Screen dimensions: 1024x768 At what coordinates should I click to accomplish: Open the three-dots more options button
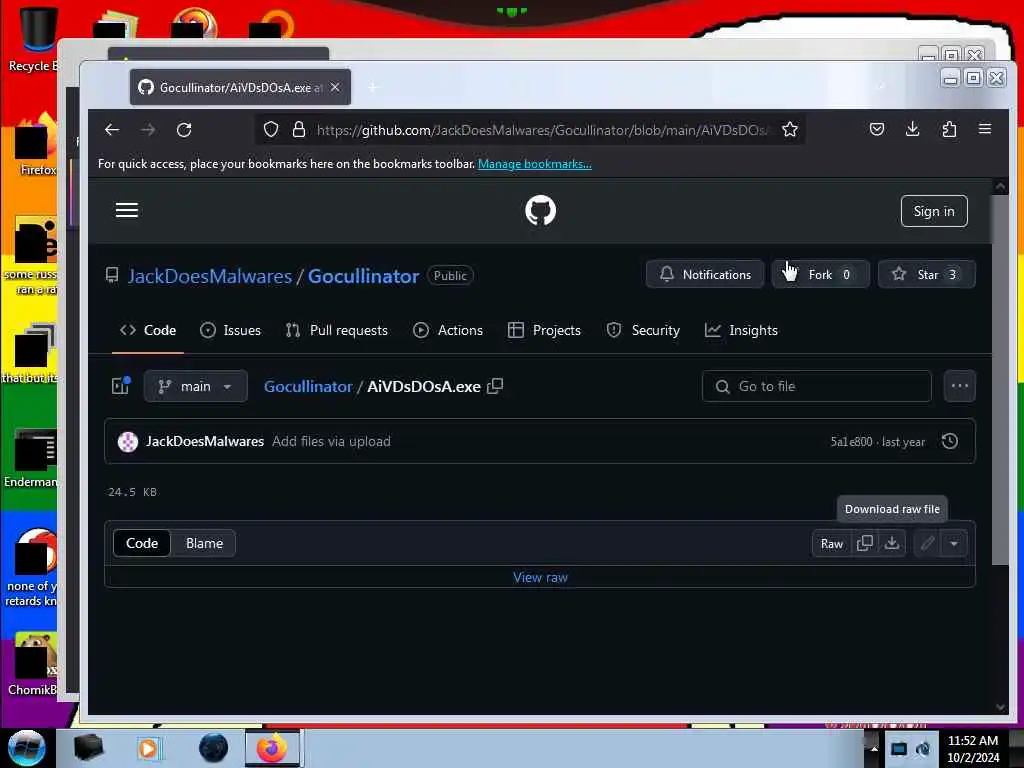coord(959,386)
